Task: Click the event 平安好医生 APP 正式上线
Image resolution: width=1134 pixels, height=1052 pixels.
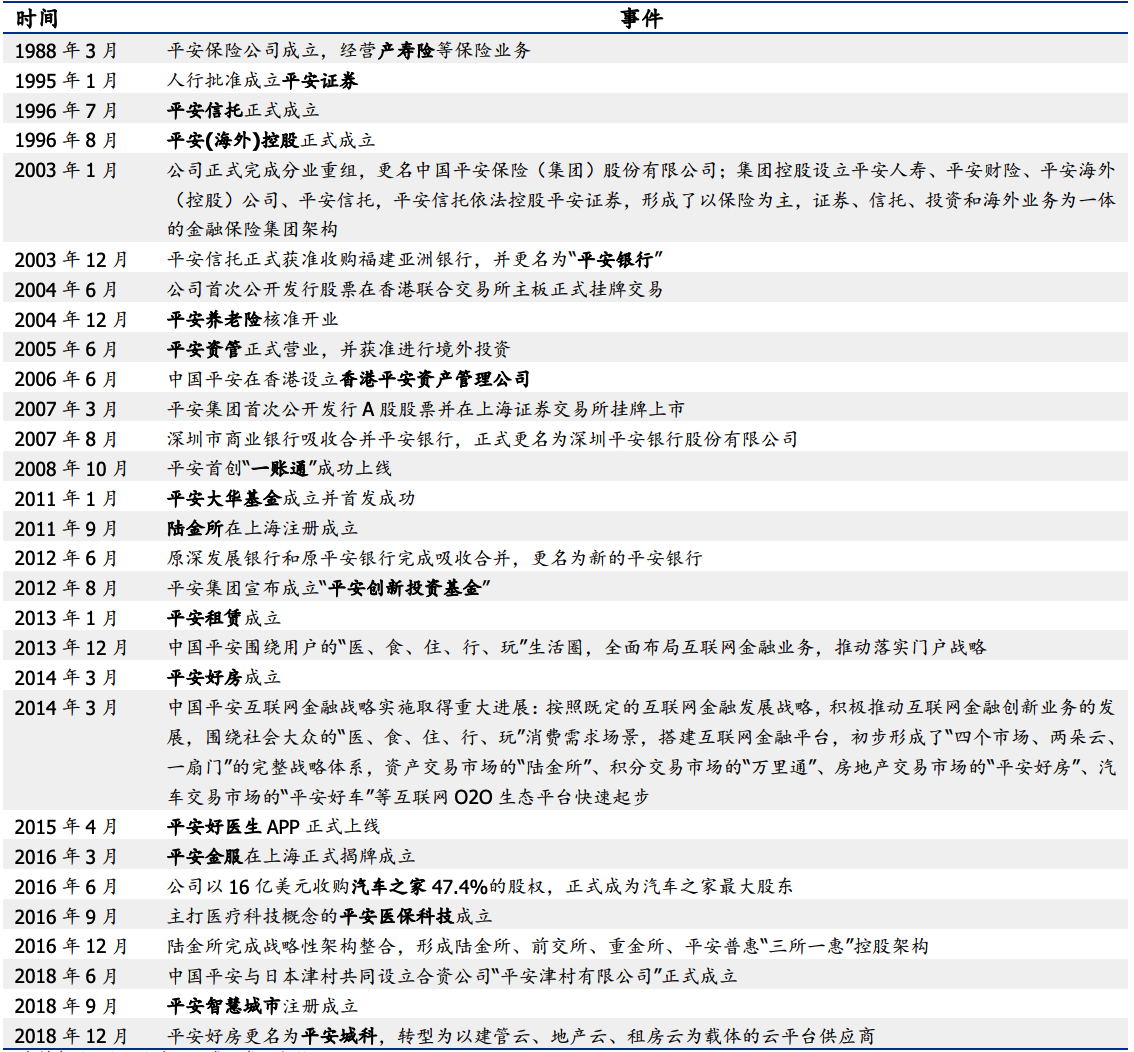Action: click(x=273, y=827)
